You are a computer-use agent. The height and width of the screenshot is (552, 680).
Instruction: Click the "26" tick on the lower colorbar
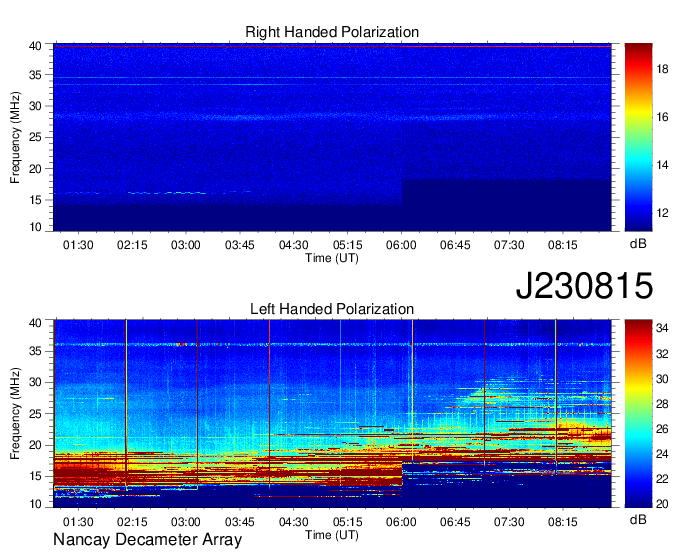(x=663, y=429)
